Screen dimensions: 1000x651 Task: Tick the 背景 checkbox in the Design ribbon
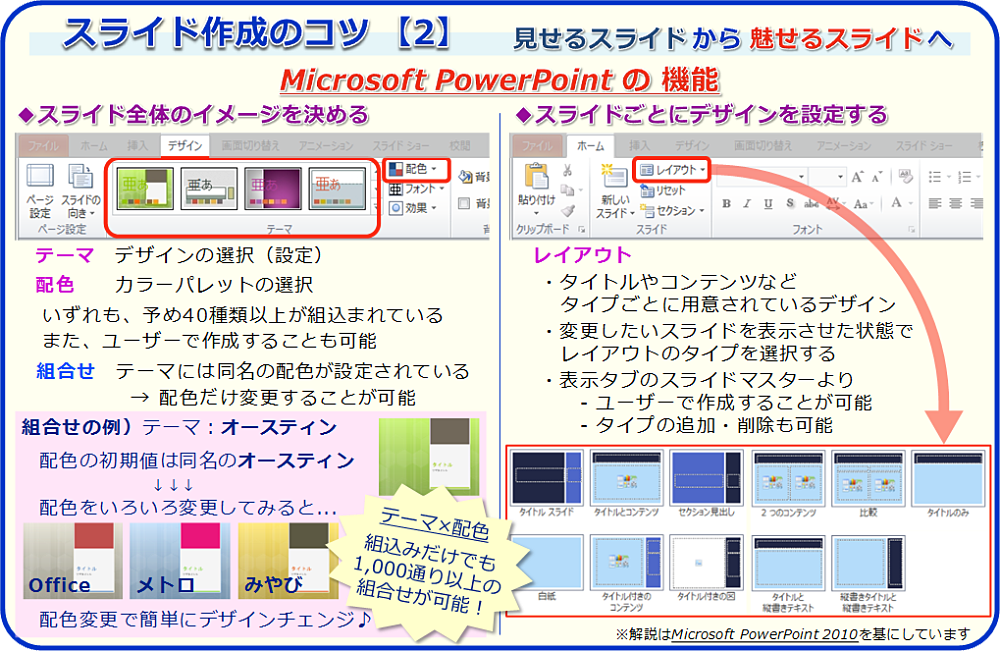coord(464,203)
